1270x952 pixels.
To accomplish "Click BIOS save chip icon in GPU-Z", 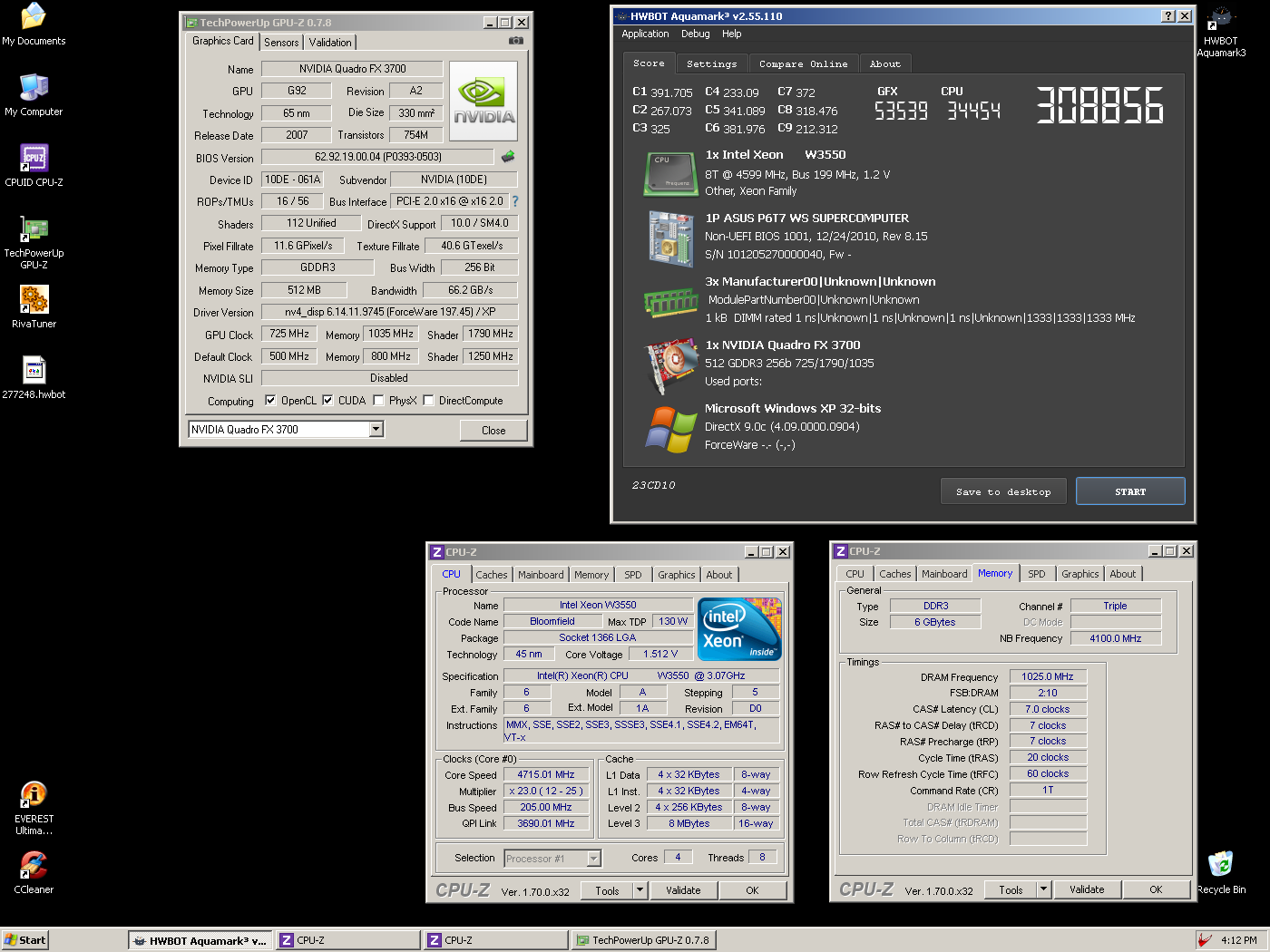I will pos(508,157).
